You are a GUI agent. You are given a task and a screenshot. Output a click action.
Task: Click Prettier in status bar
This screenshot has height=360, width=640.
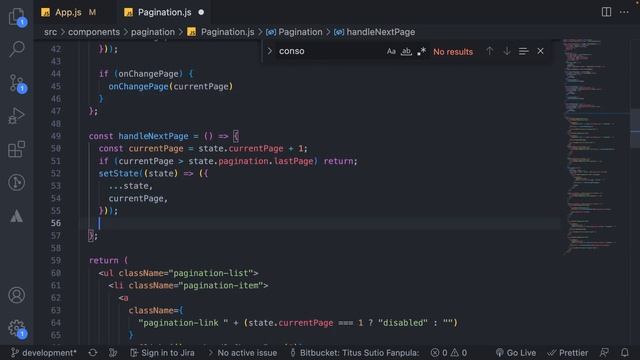pos(568,353)
